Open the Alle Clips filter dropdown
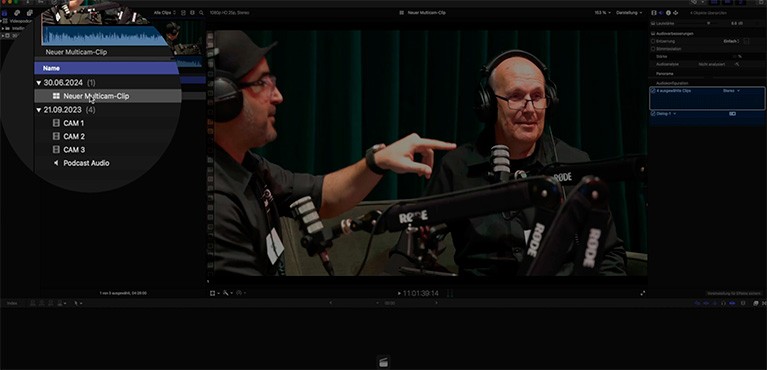 (165, 13)
